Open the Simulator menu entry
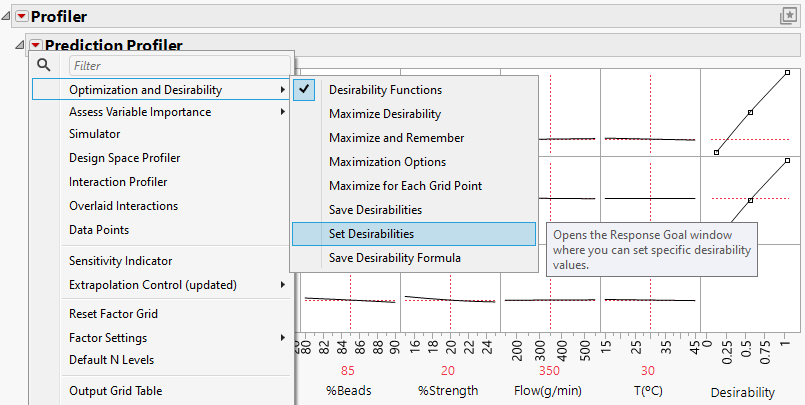Image resolution: width=805 pixels, height=405 pixels. tap(94, 134)
